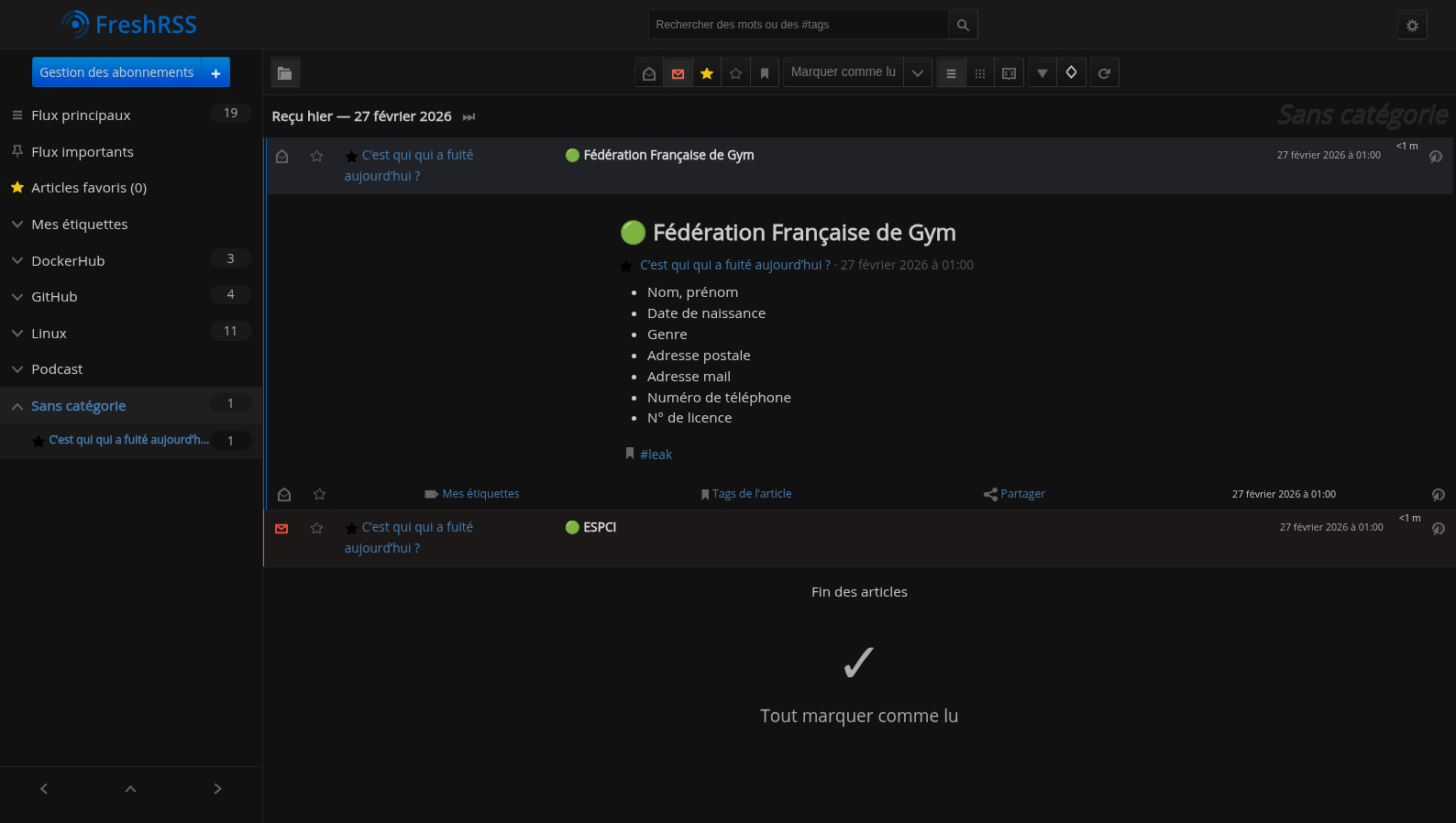Viewport: 1456px width, 823px height.
Task: Open Flux principaux view
Action: point(81,115)
